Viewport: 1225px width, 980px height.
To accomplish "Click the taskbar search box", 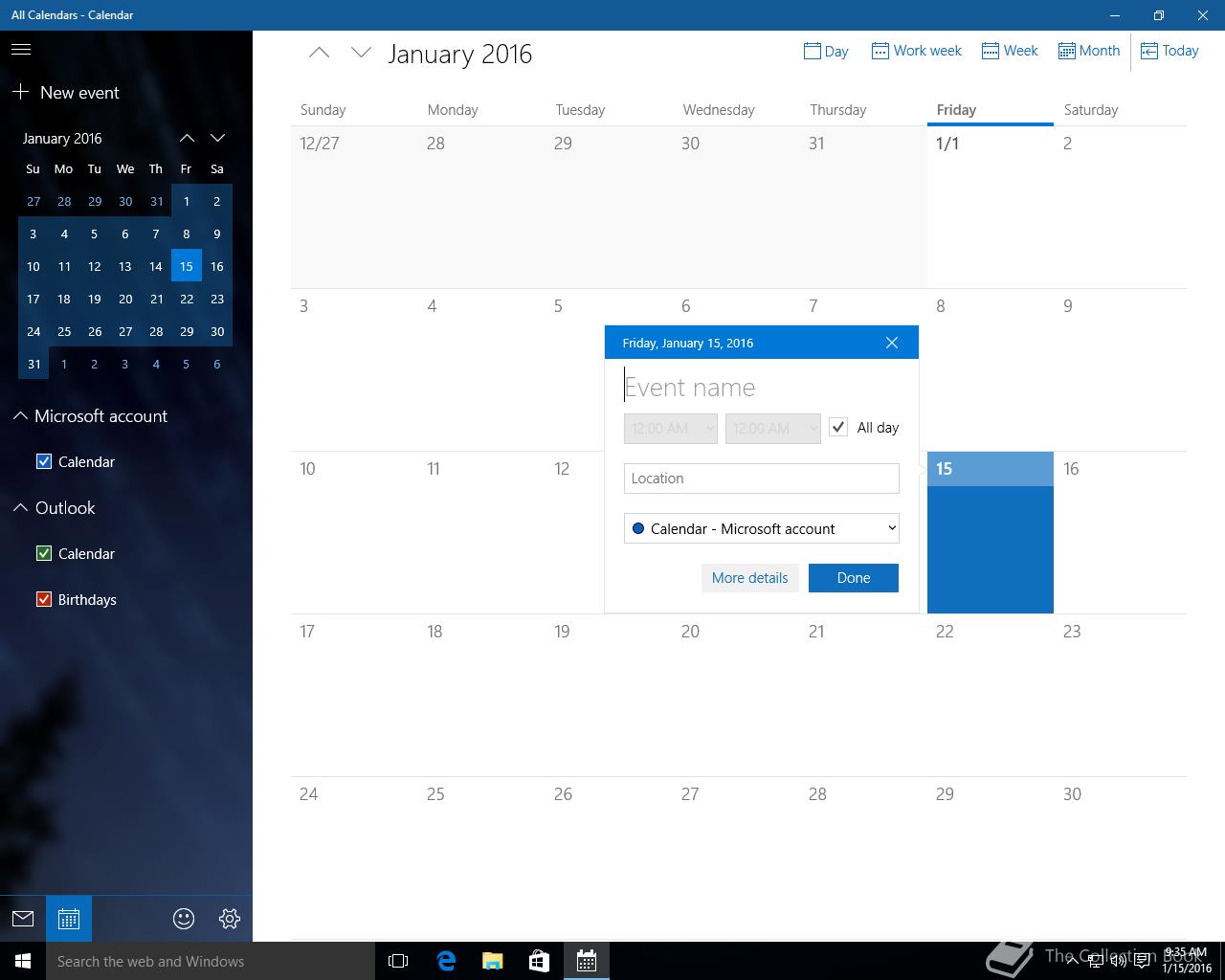I will coord(211,961).
